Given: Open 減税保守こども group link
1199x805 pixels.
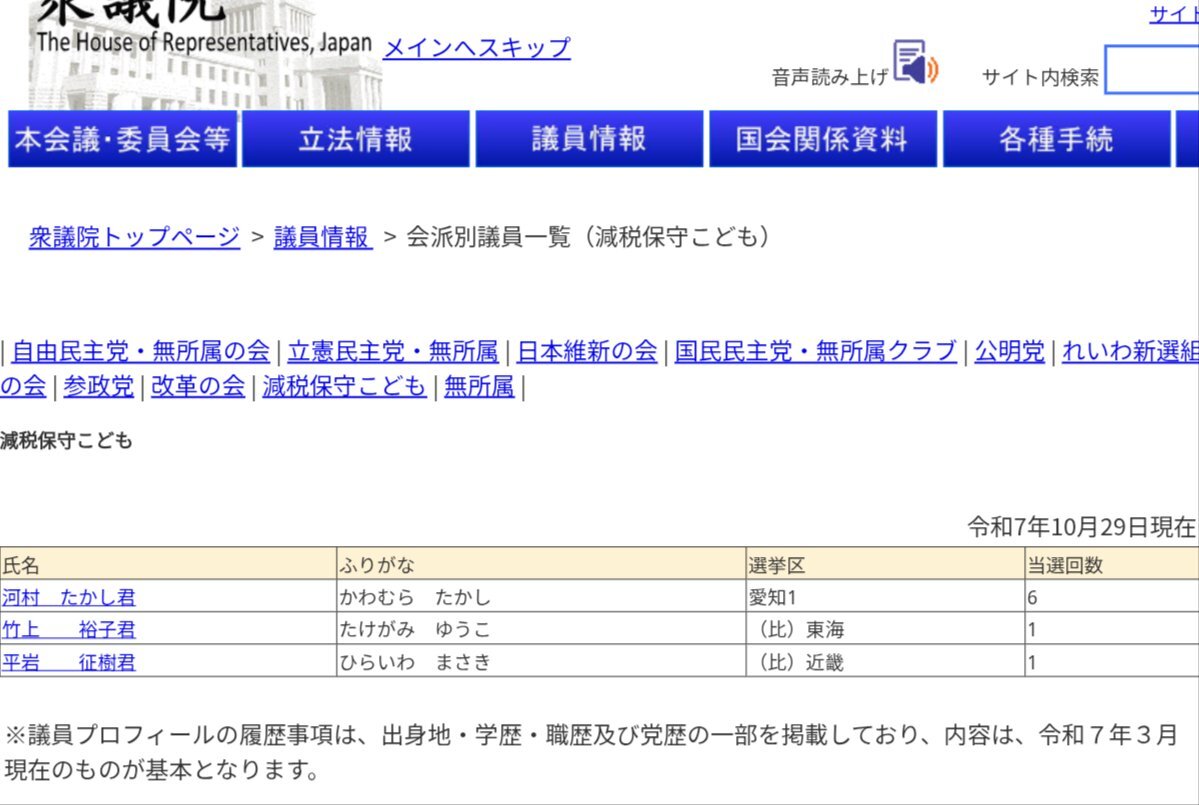Looking at the screenshot, I should point(344,386).
